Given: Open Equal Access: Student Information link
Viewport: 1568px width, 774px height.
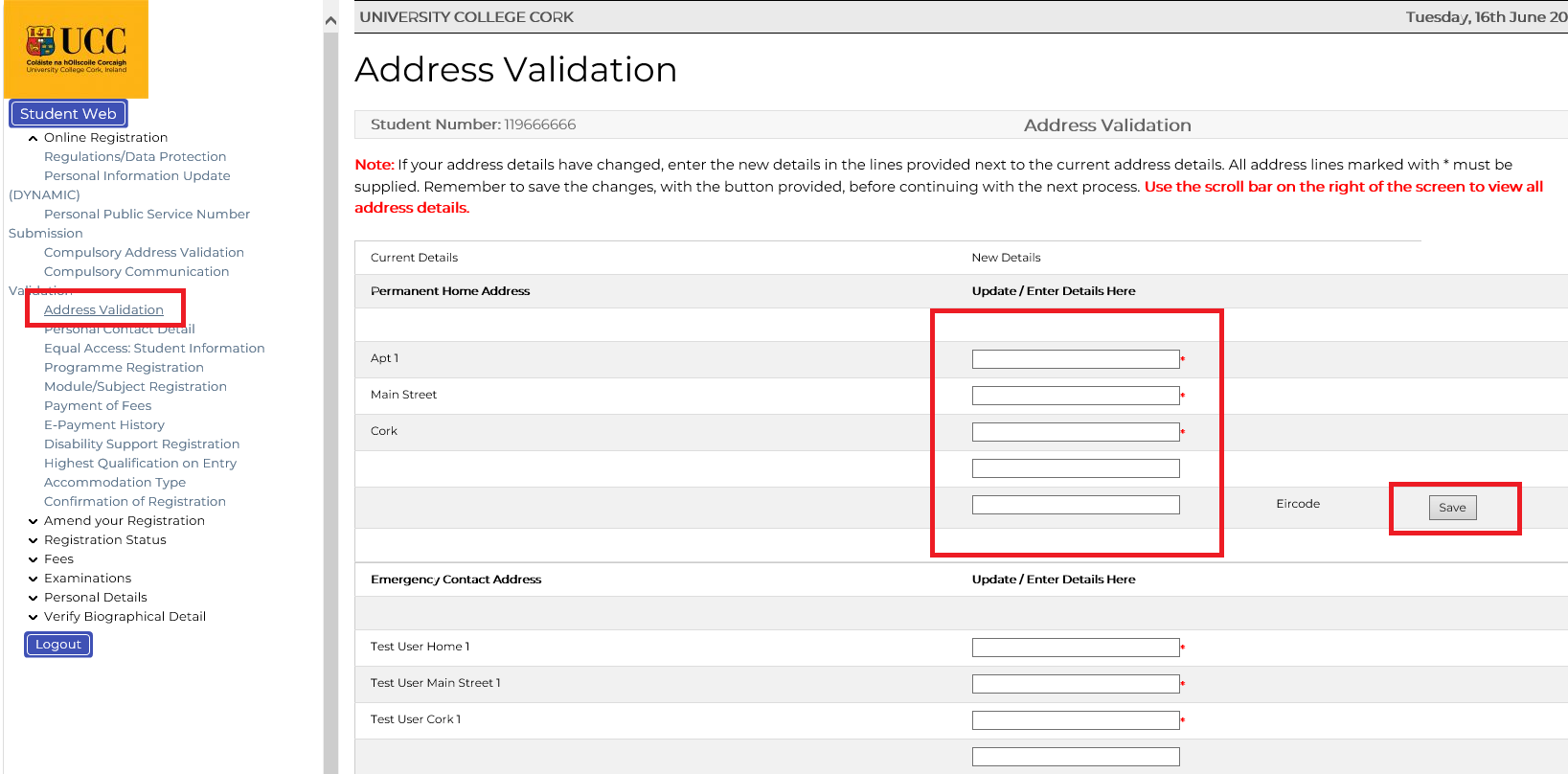Looking at the screenshot, I should point(154,348).
